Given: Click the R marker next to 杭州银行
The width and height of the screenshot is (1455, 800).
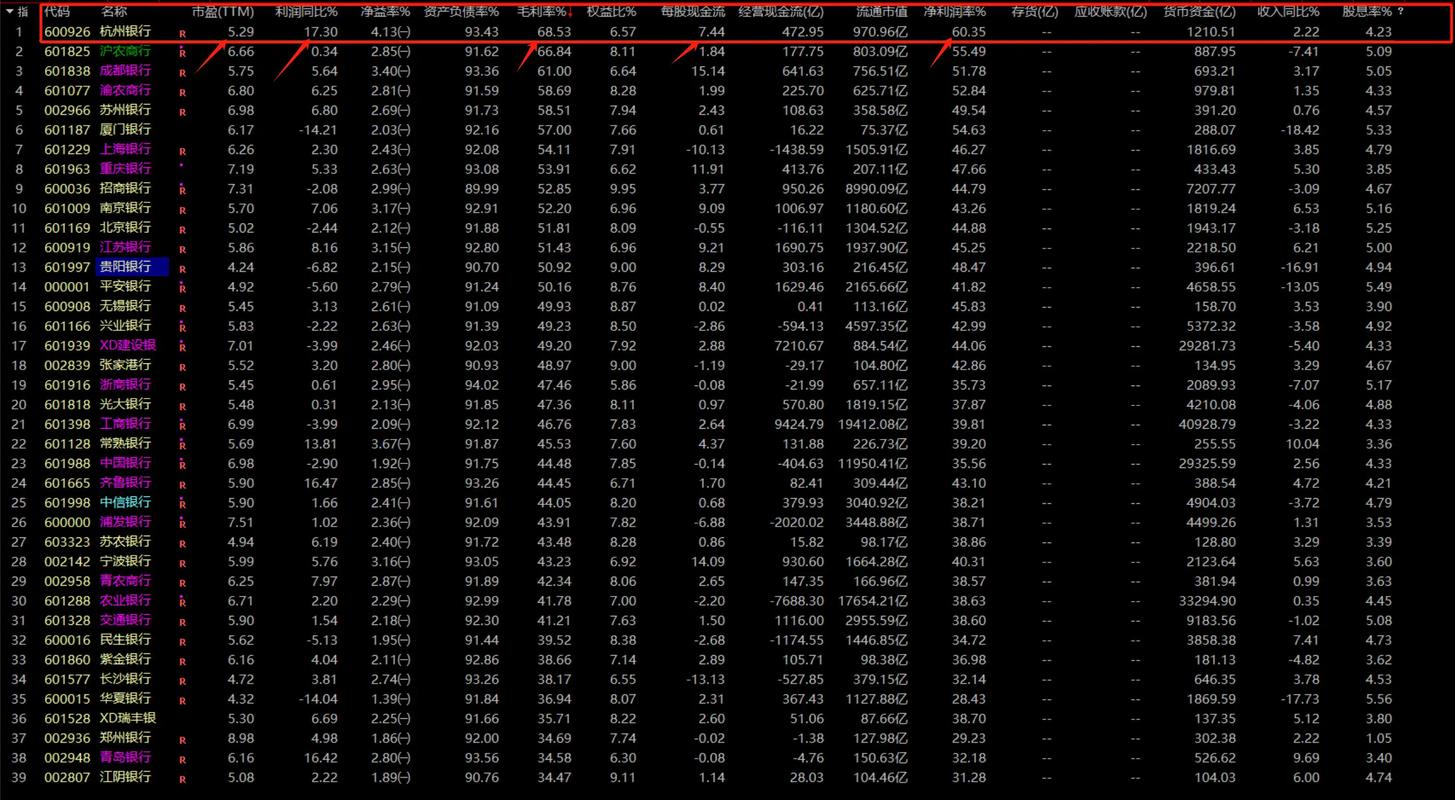Looking at the screenshot, I should (x=182, y=33).
